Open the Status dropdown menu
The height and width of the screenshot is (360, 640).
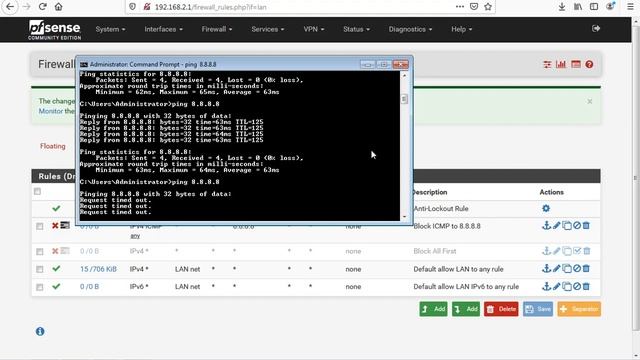coord(356,29)
